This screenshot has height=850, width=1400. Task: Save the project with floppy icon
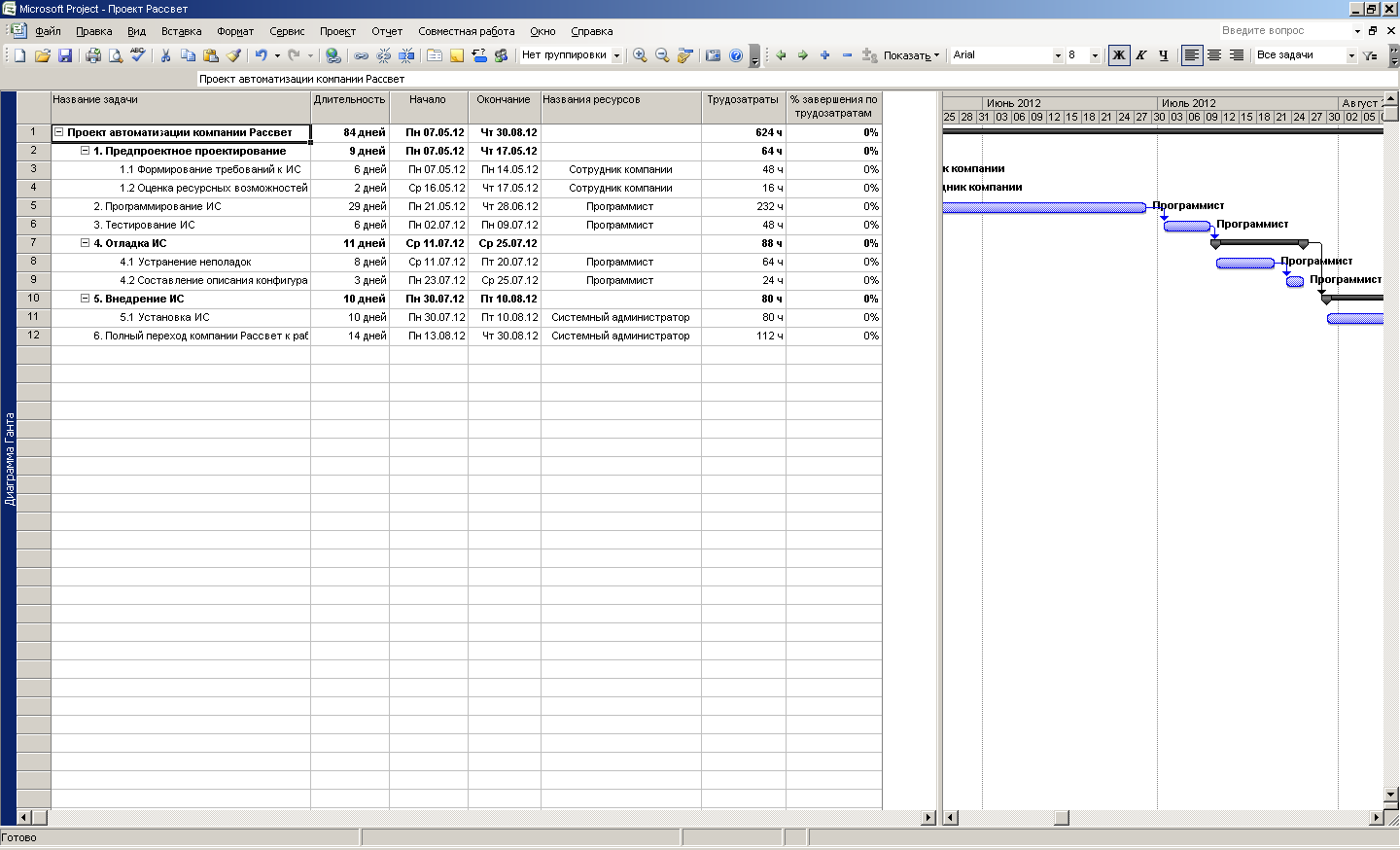(x=65, y=55)
